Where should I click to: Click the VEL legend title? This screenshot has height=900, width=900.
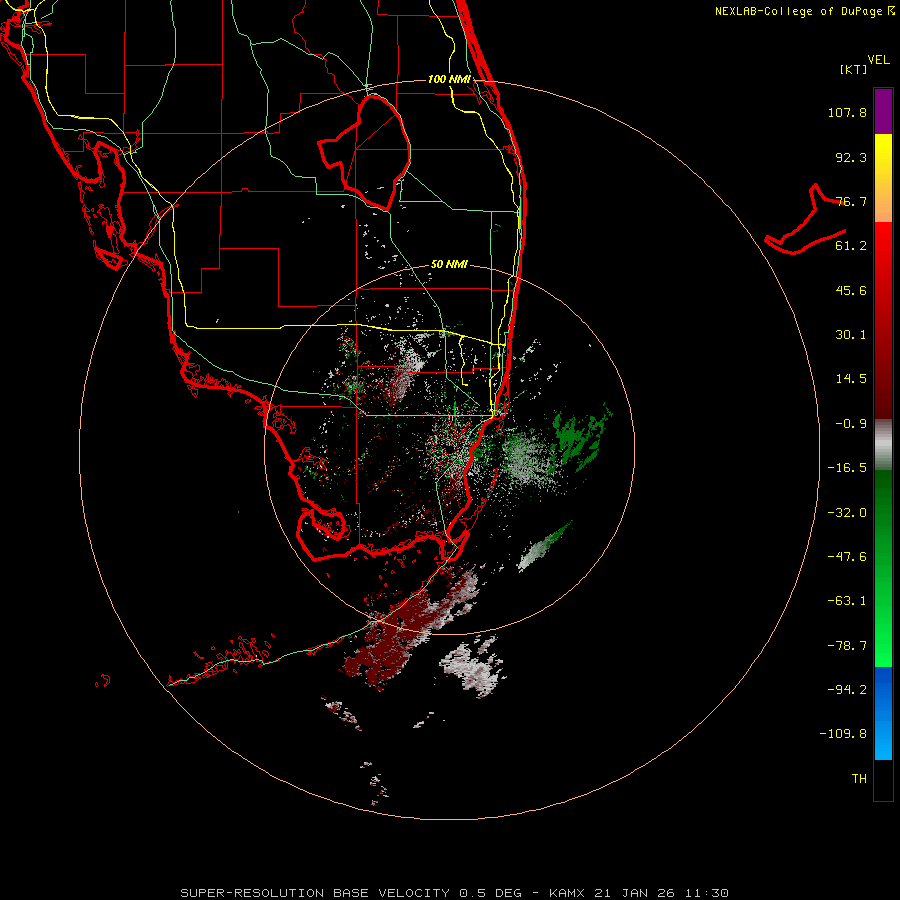878,60
